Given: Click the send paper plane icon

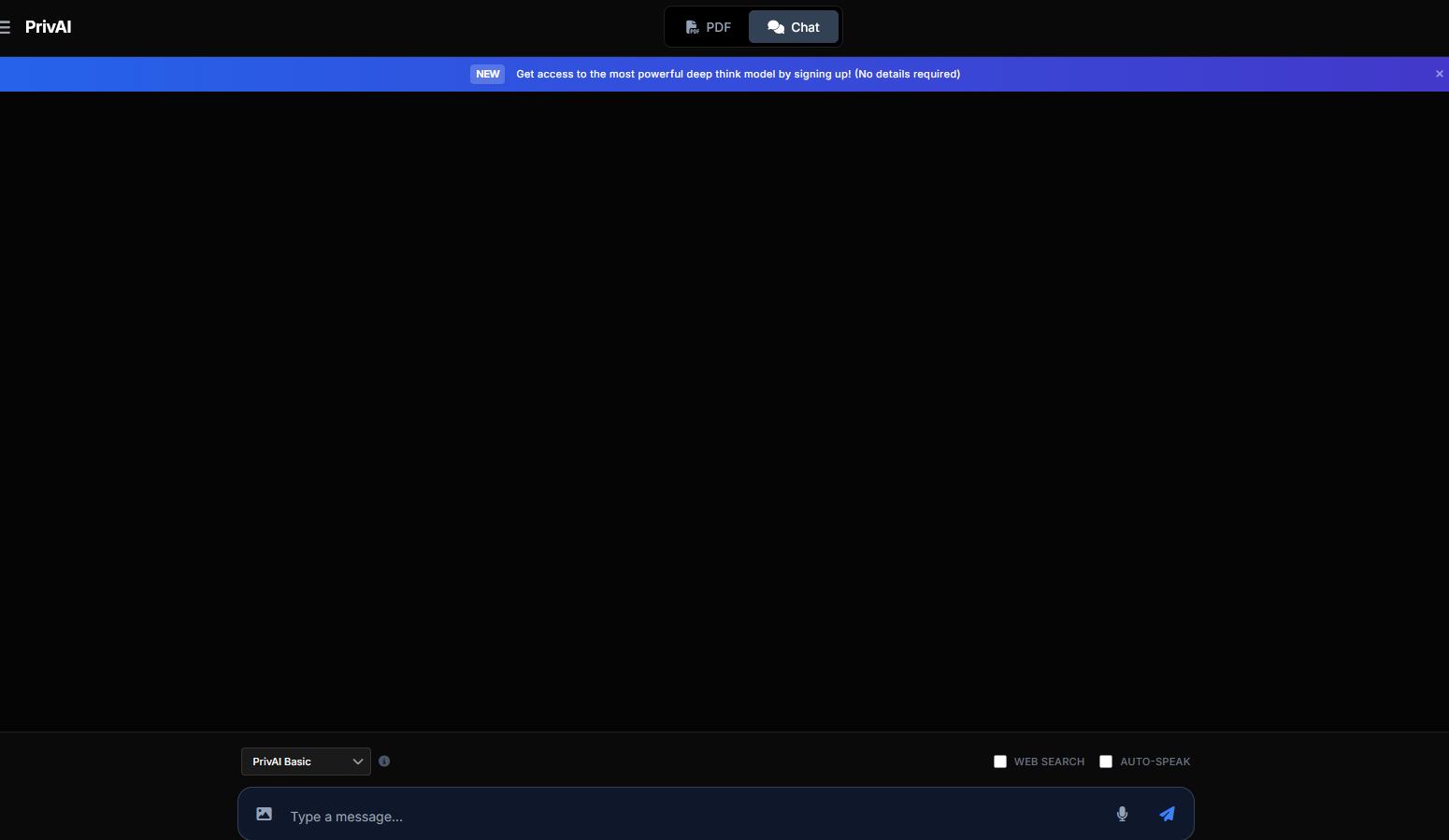Looking at the screenshot, I should (x=1166, y=814).
